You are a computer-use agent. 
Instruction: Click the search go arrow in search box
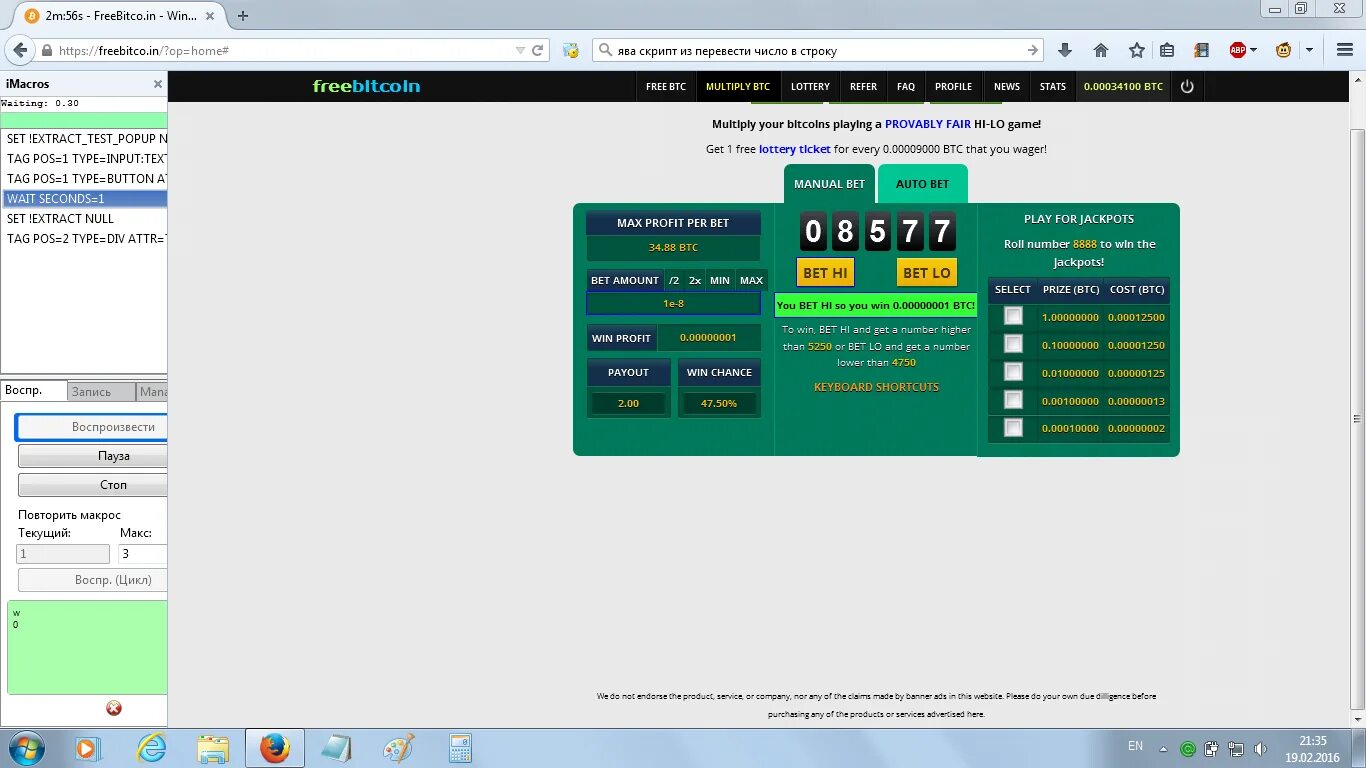(1033, 50)
